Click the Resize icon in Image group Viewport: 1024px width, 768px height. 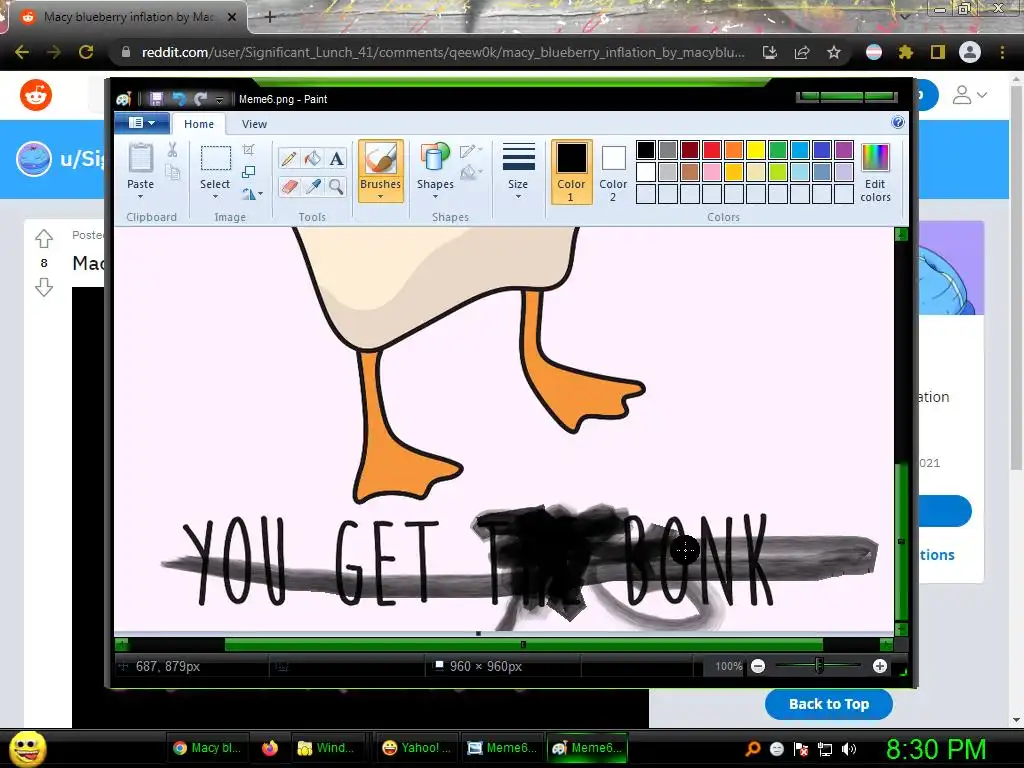click(248, 172)
